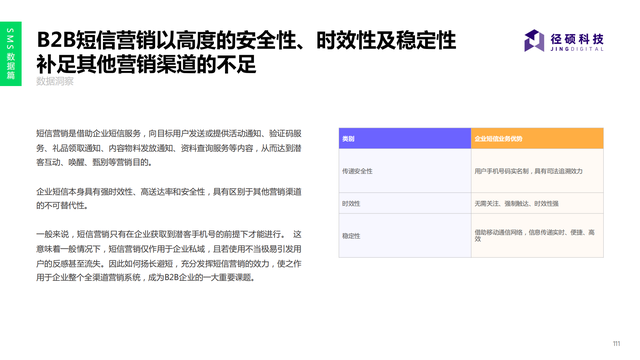Click the JINGDIGITAL English text under logo
The width and height of the screenshot is (640, 360).
[x=577, y=49]
